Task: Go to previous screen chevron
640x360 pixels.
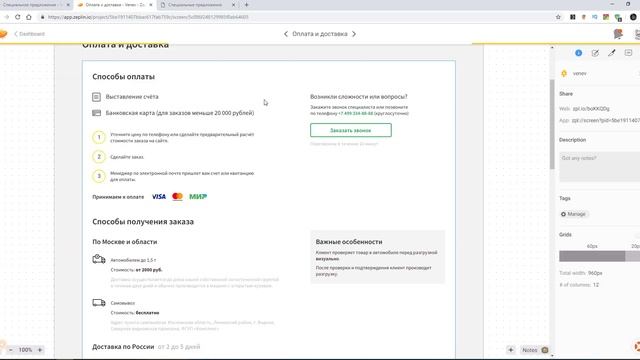Action: click(x=286, y=34)
